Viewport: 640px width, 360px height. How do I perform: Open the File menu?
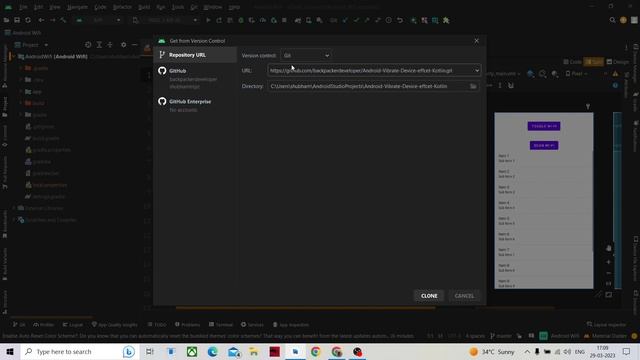[23, 7]
